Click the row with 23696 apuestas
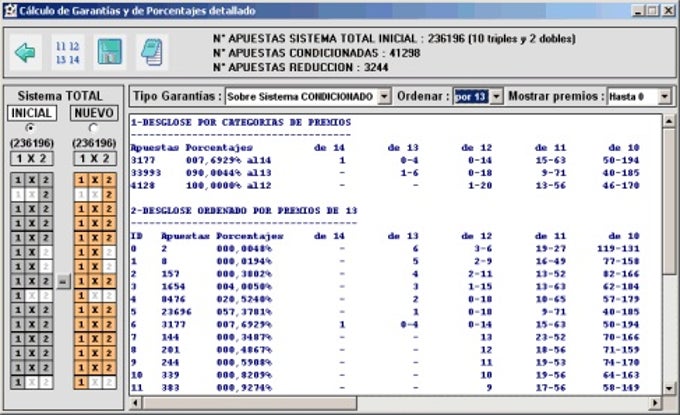The width and height of the screenshot is (680, 415). pyautogui.click(x=385, y=312)
